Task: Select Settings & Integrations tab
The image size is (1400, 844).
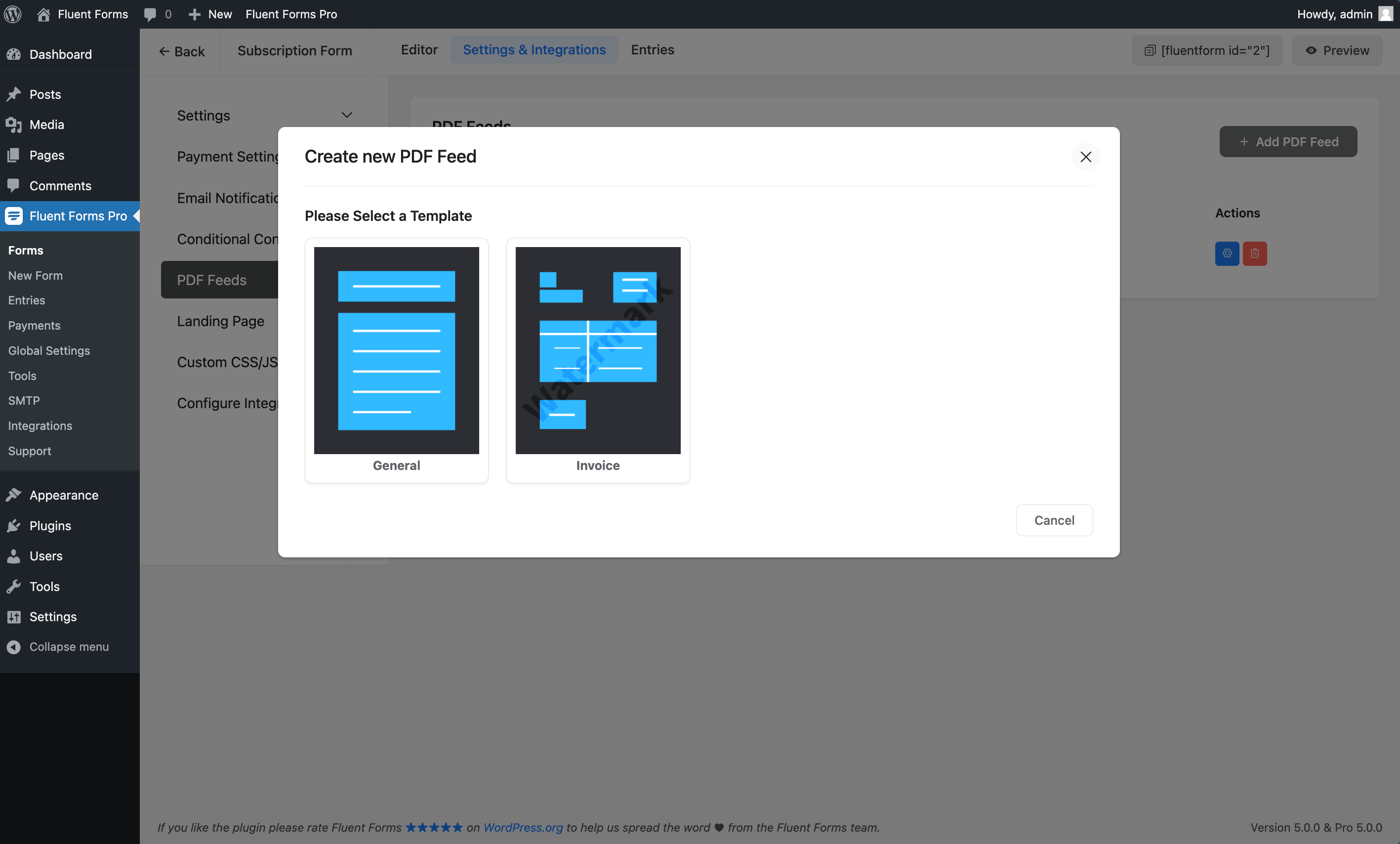Action: [534, 49]
